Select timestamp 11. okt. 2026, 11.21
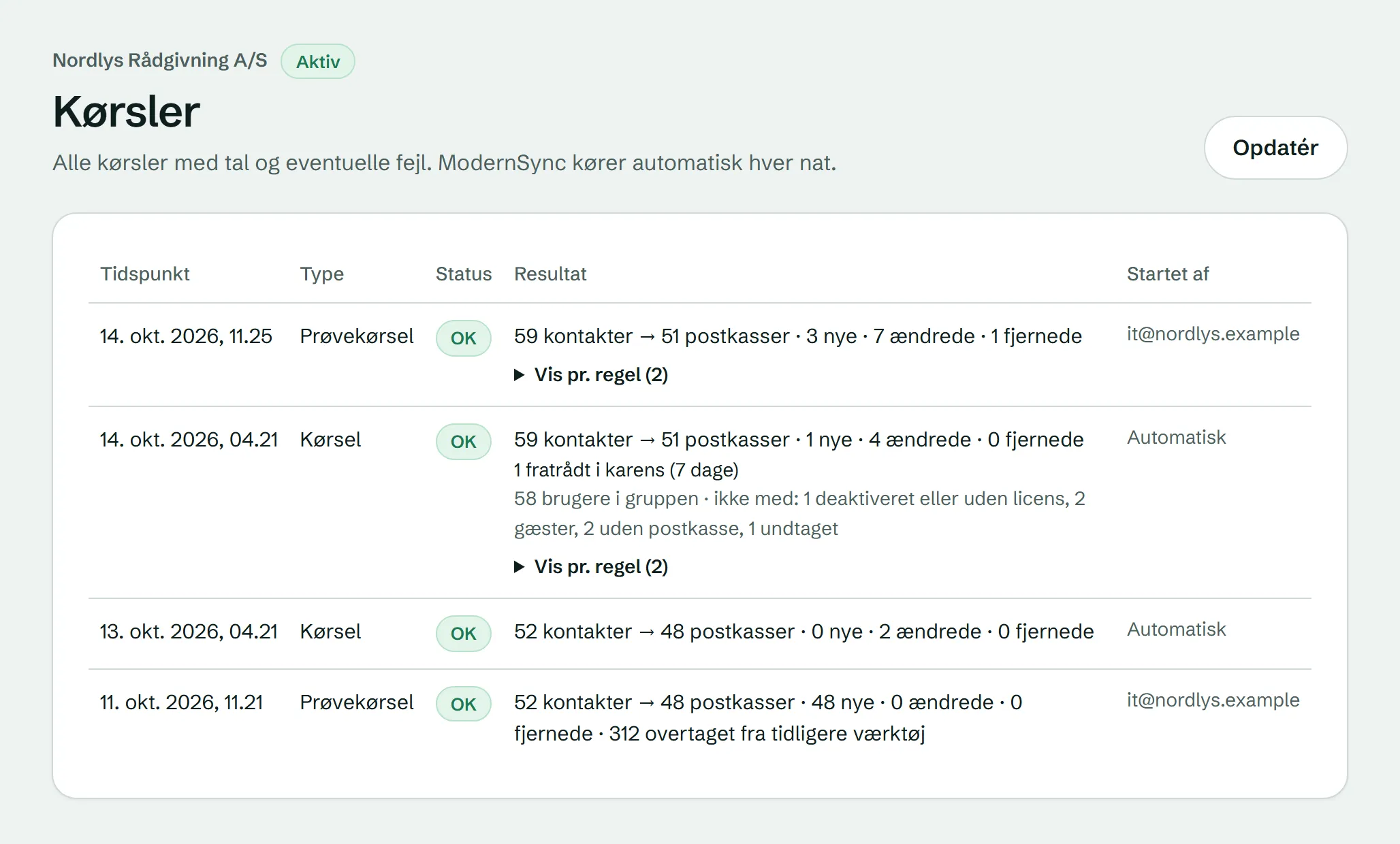This screenshot has width=1400, height=844. click(x=182, y=702)
